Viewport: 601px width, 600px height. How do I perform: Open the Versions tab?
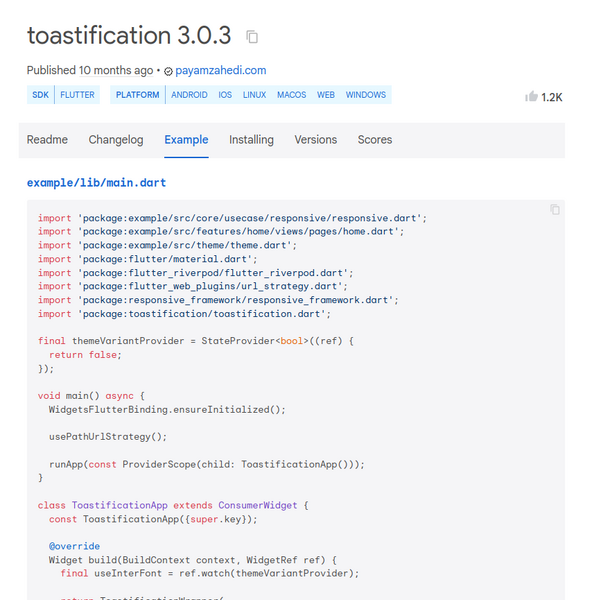(315, 140)
